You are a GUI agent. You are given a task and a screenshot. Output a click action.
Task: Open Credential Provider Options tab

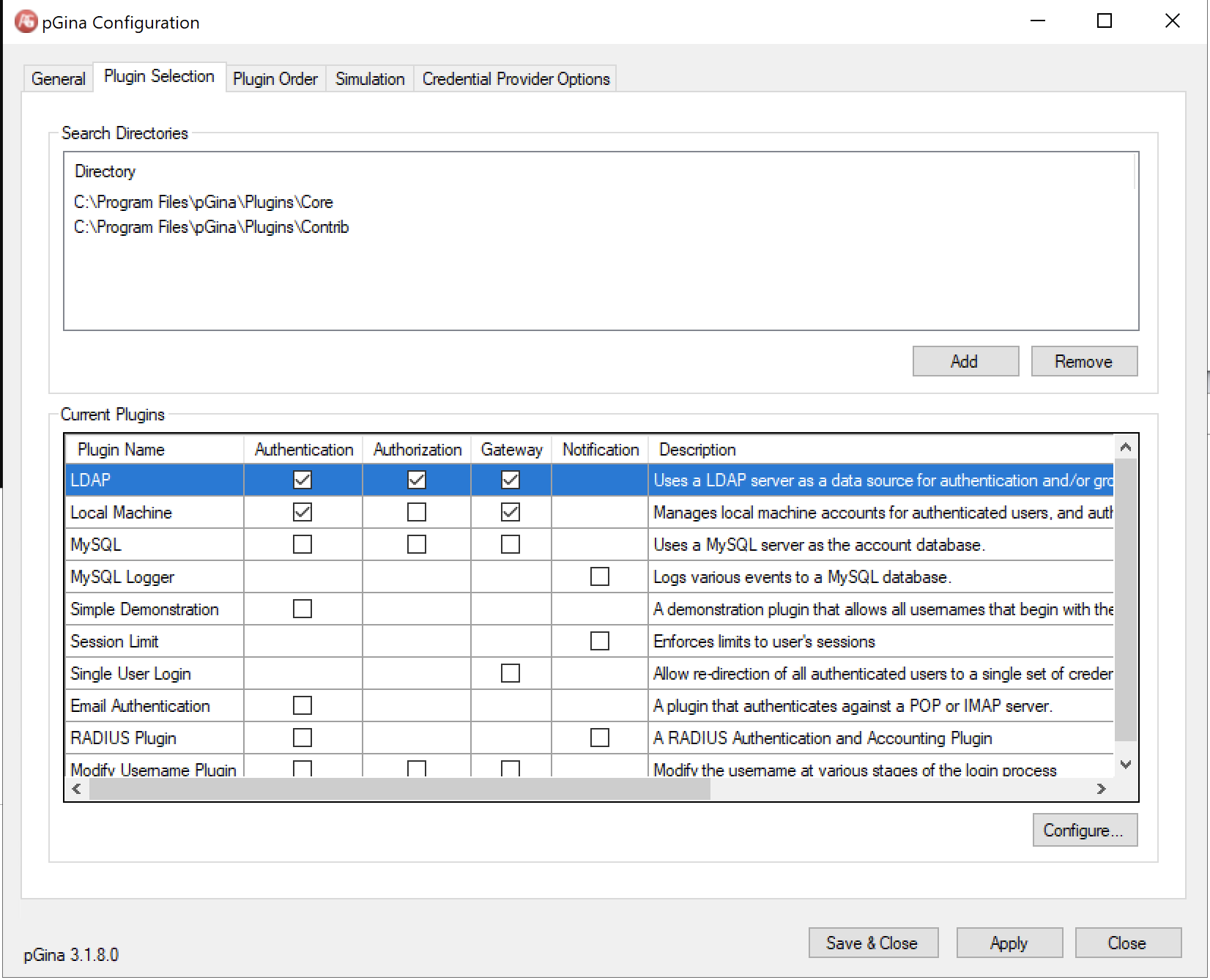pyautogui.click(x=516, y=78)
